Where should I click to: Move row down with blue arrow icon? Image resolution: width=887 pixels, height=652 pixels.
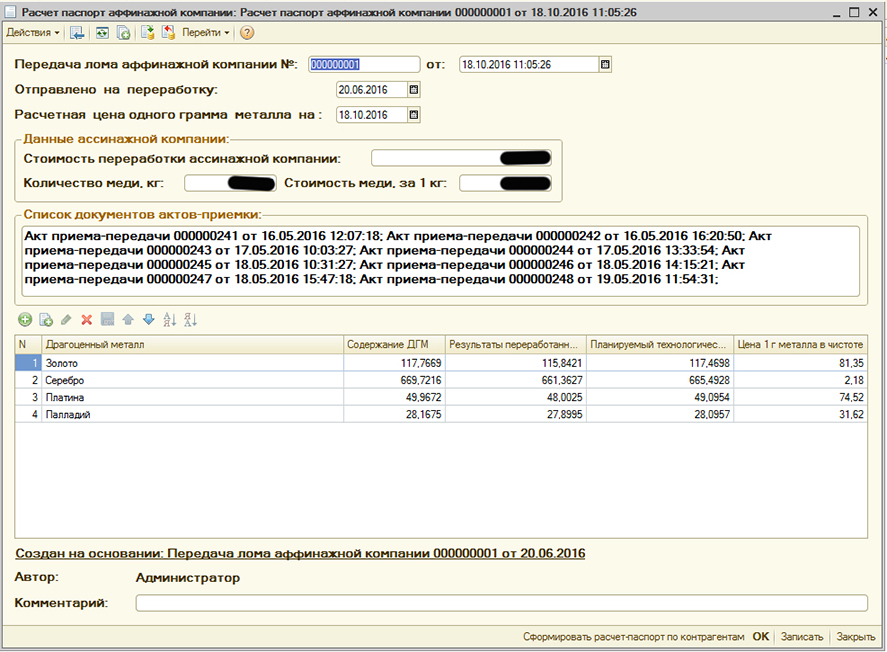pos(148,320)
